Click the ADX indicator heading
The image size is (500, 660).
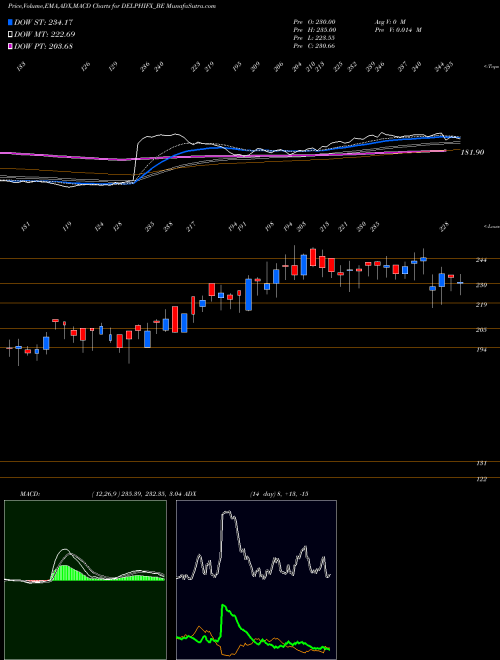(x=190, y=494)
